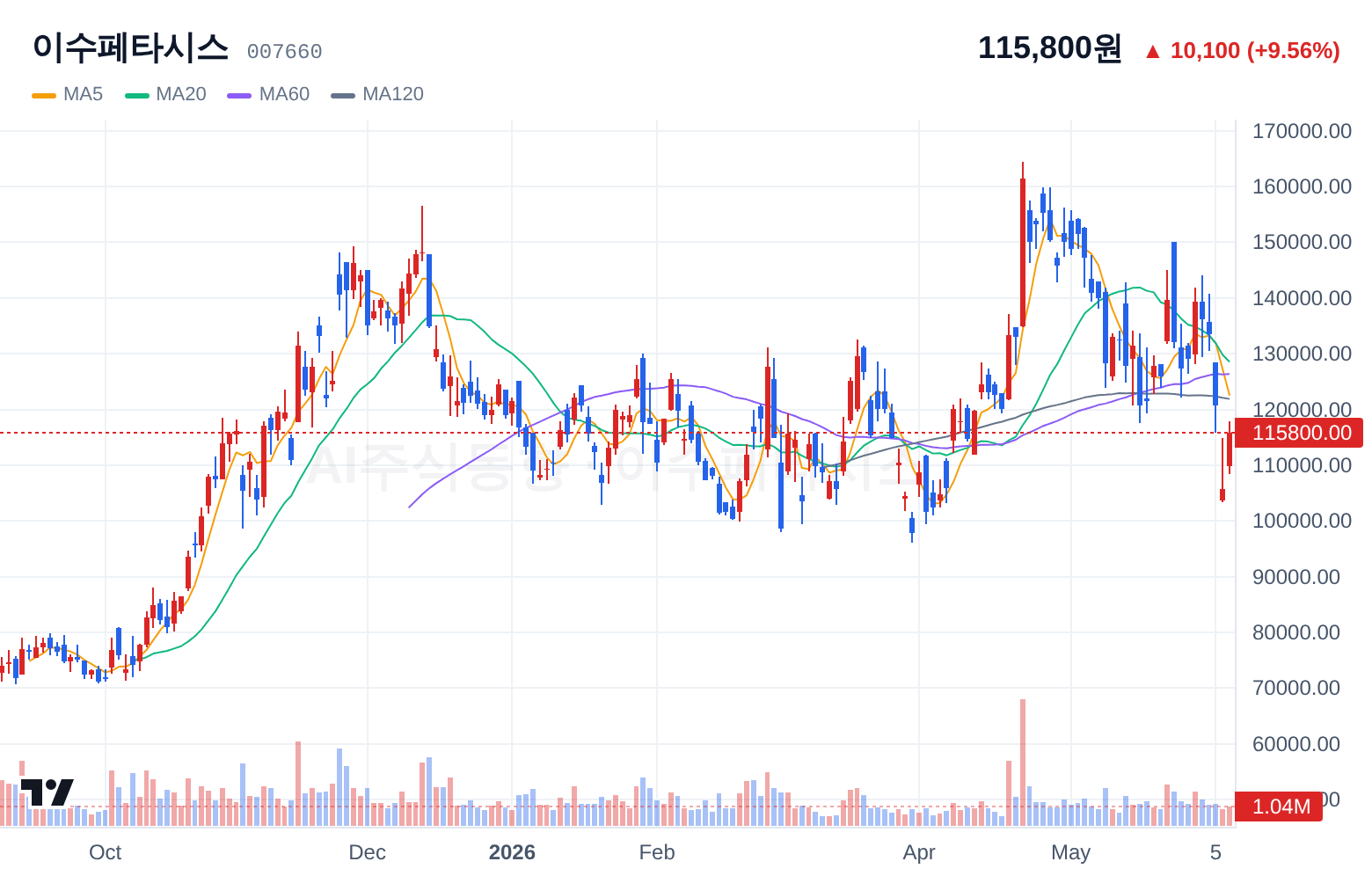Click the 130000.00 price axis label

(1302, 354)
